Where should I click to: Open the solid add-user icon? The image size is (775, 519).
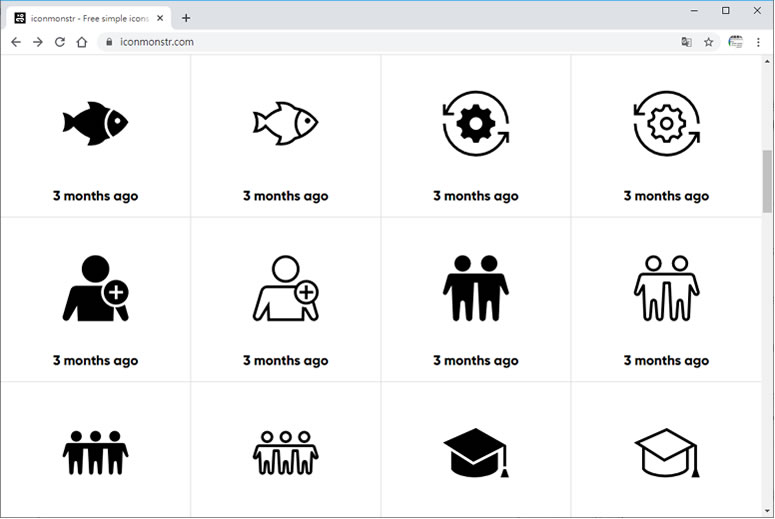coord(95,288)
